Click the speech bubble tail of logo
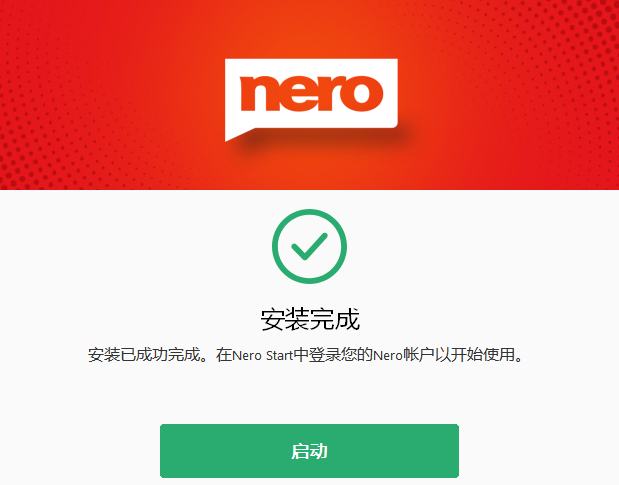619x485 pixels. tap(239, 134)
